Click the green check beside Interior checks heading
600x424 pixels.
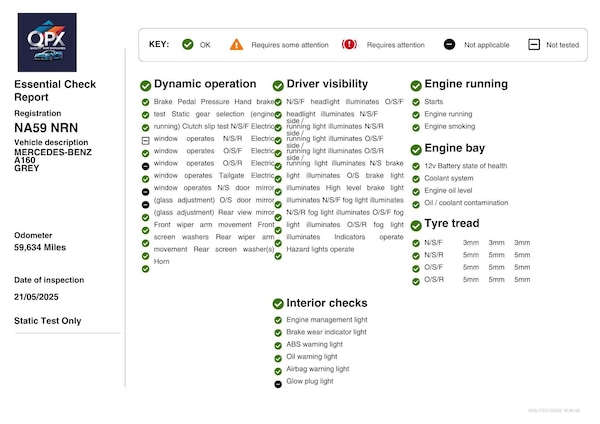point(278,303)
